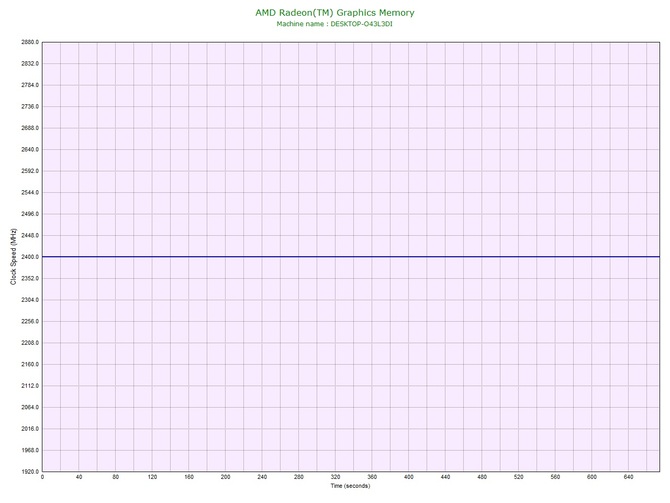The width and height of the screenshot is (670, 503).
Task: Click the 2256.0 y-axis value
Action: (x=30, y=321)
